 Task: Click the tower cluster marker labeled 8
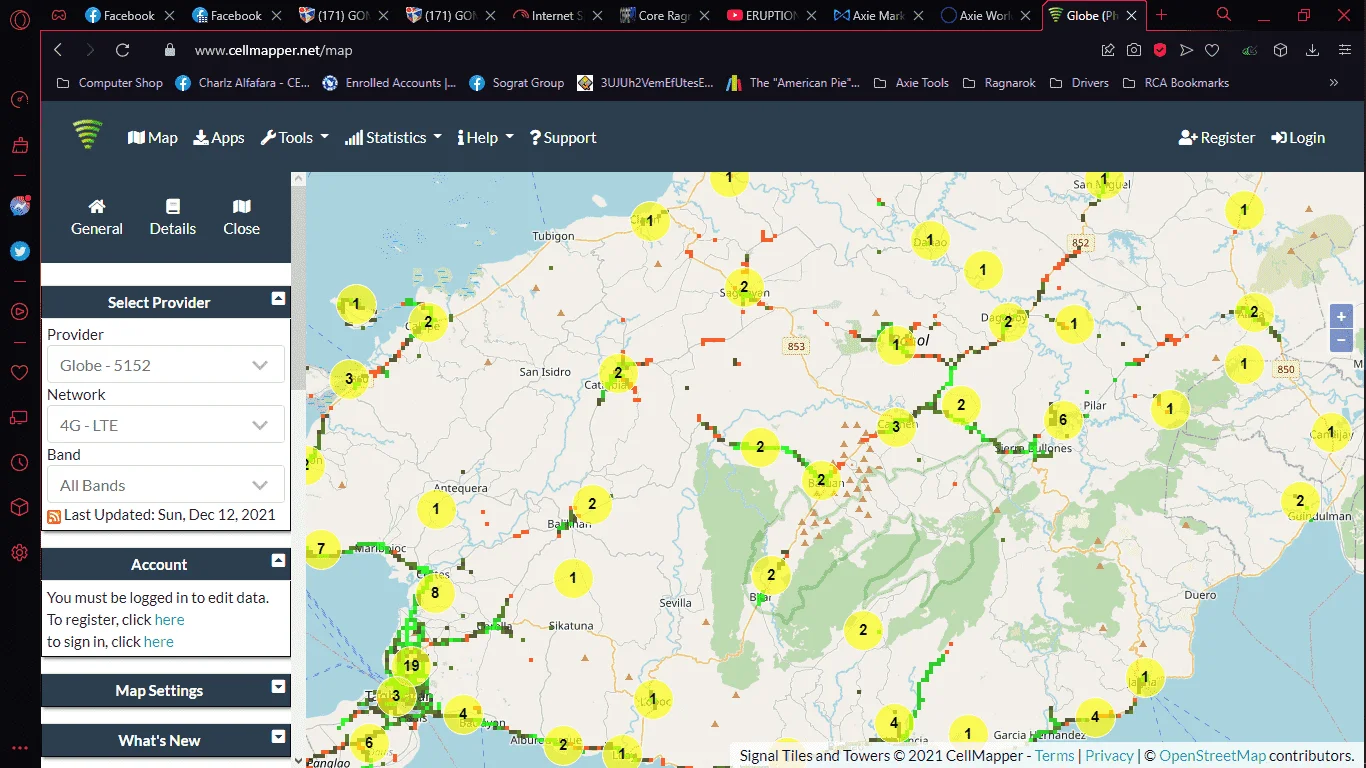(x=434, y=592)
